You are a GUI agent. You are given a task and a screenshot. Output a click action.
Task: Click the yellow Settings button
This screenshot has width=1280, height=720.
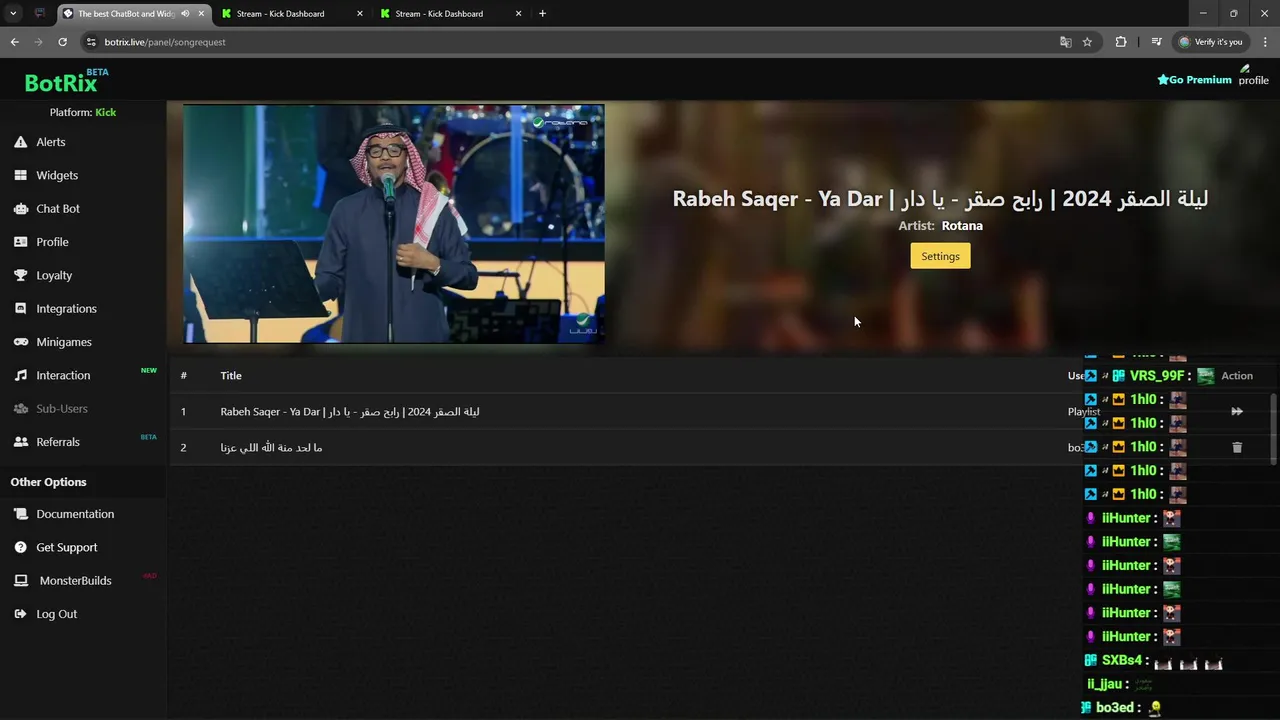[940, 256]
